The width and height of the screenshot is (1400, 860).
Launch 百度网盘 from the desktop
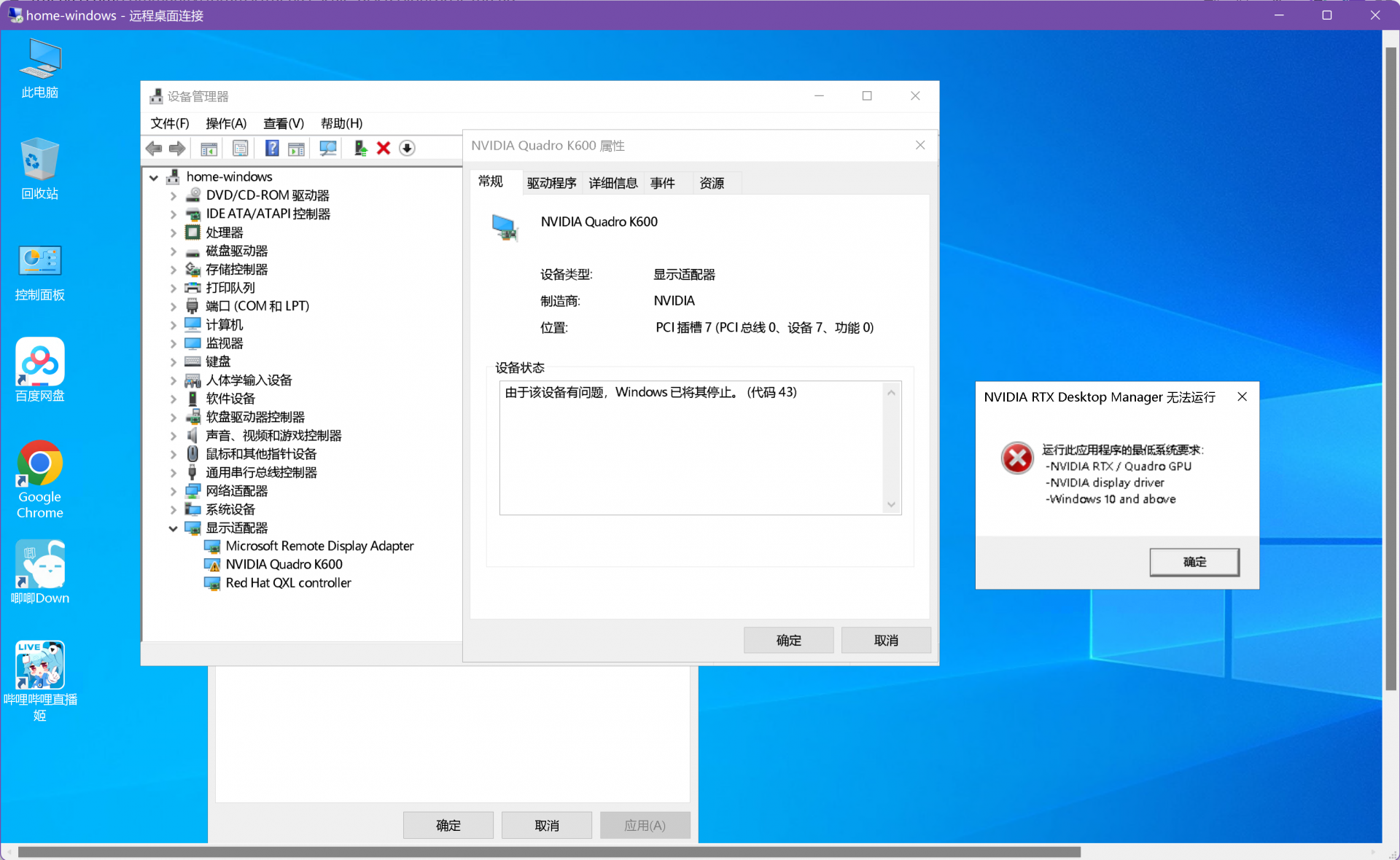pyautogui.click(x=40, y=370)
